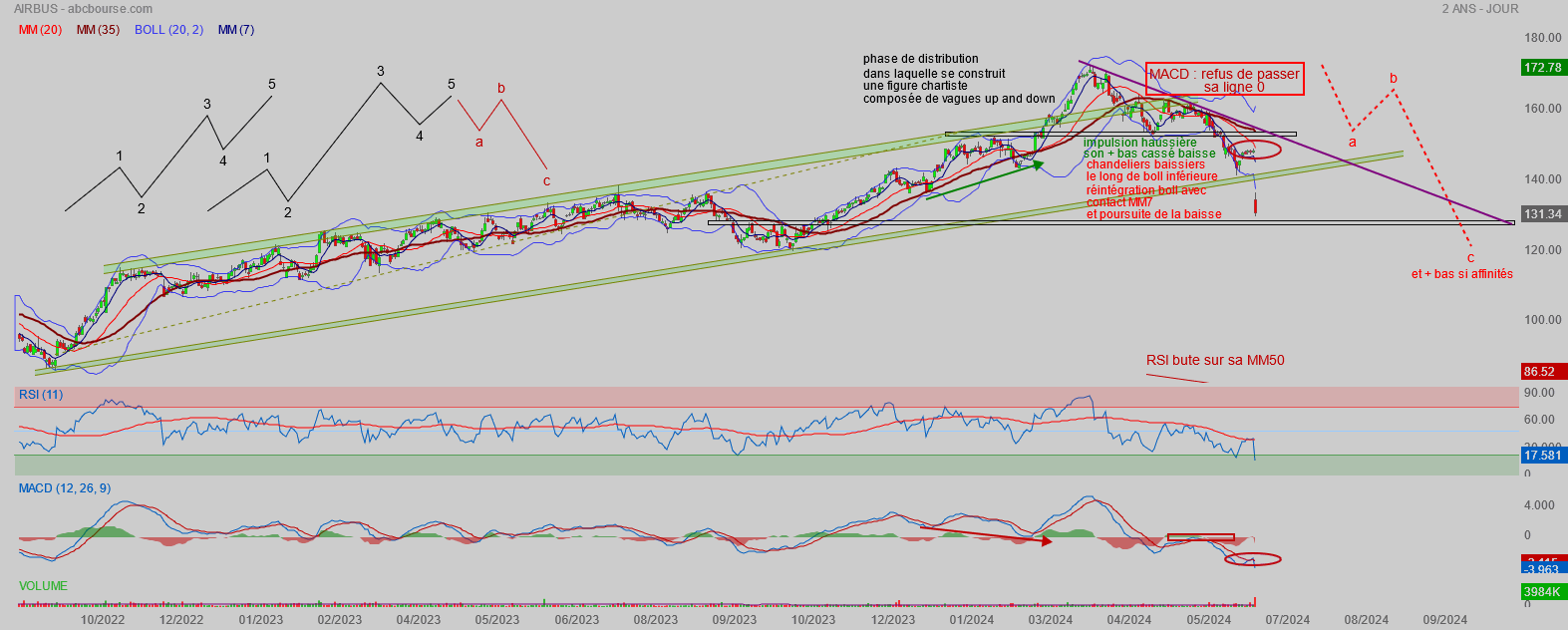The height and width of the screenshot is (630, 1568).
Task: Click the 02/2023 date on the time axis
Action: (340, 620)
